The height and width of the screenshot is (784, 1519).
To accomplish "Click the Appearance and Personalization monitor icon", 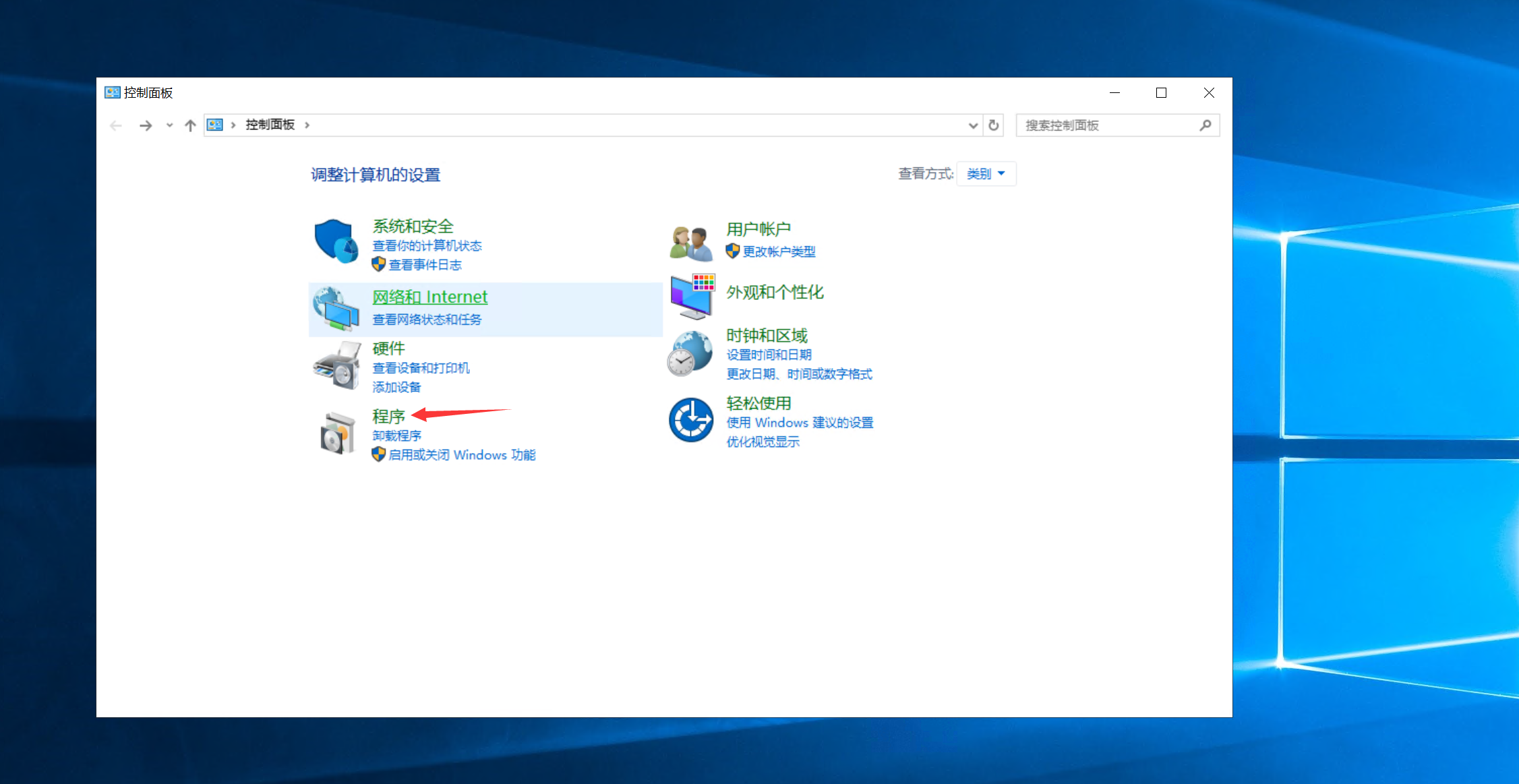I will coord(692,296).
